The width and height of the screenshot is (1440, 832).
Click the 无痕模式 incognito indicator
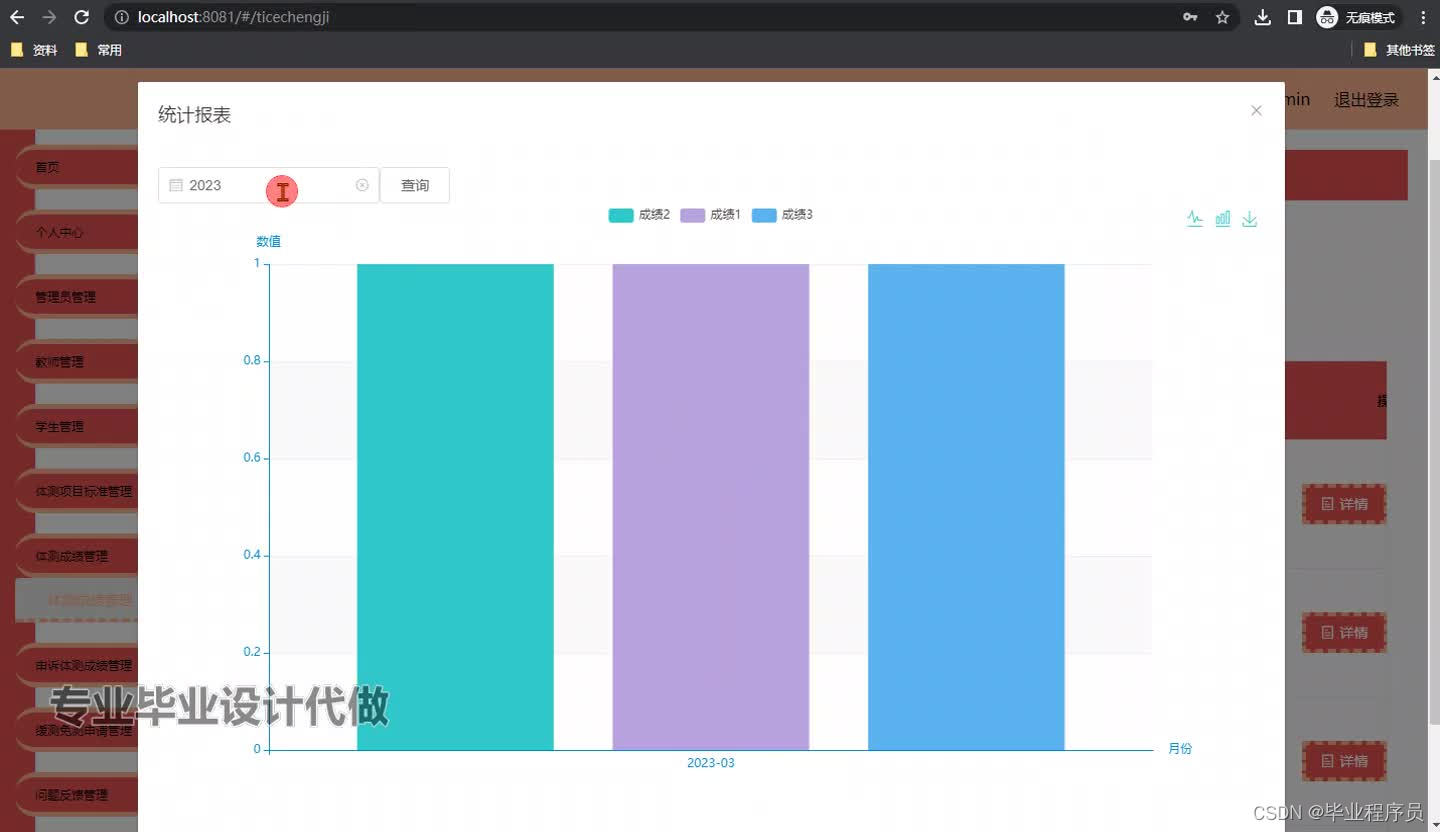[x=1356, y=17]
